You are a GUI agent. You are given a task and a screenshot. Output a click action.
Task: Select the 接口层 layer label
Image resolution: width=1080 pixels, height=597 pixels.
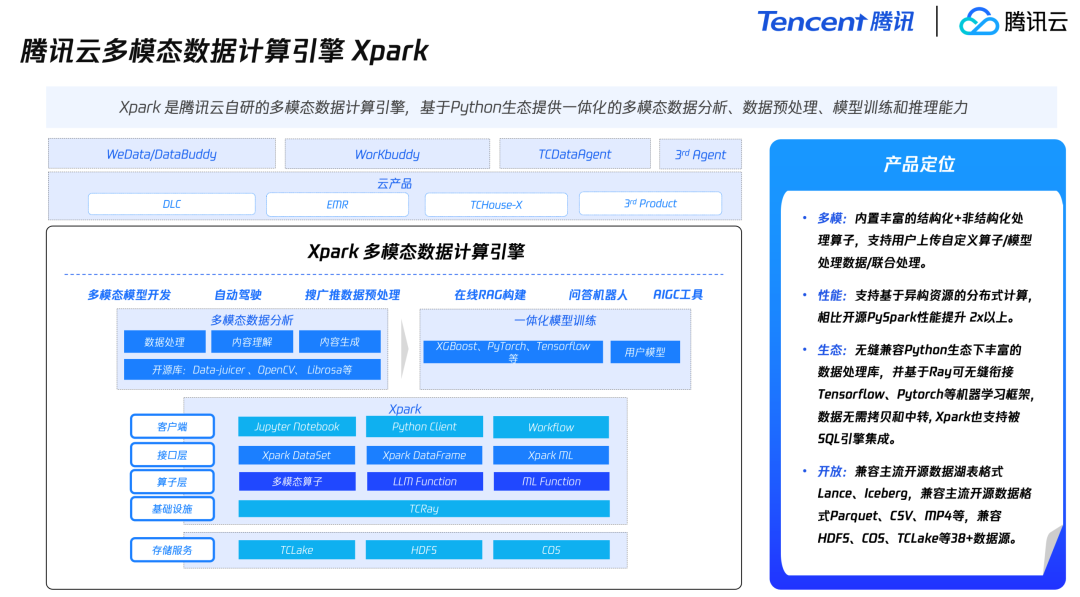172,455
